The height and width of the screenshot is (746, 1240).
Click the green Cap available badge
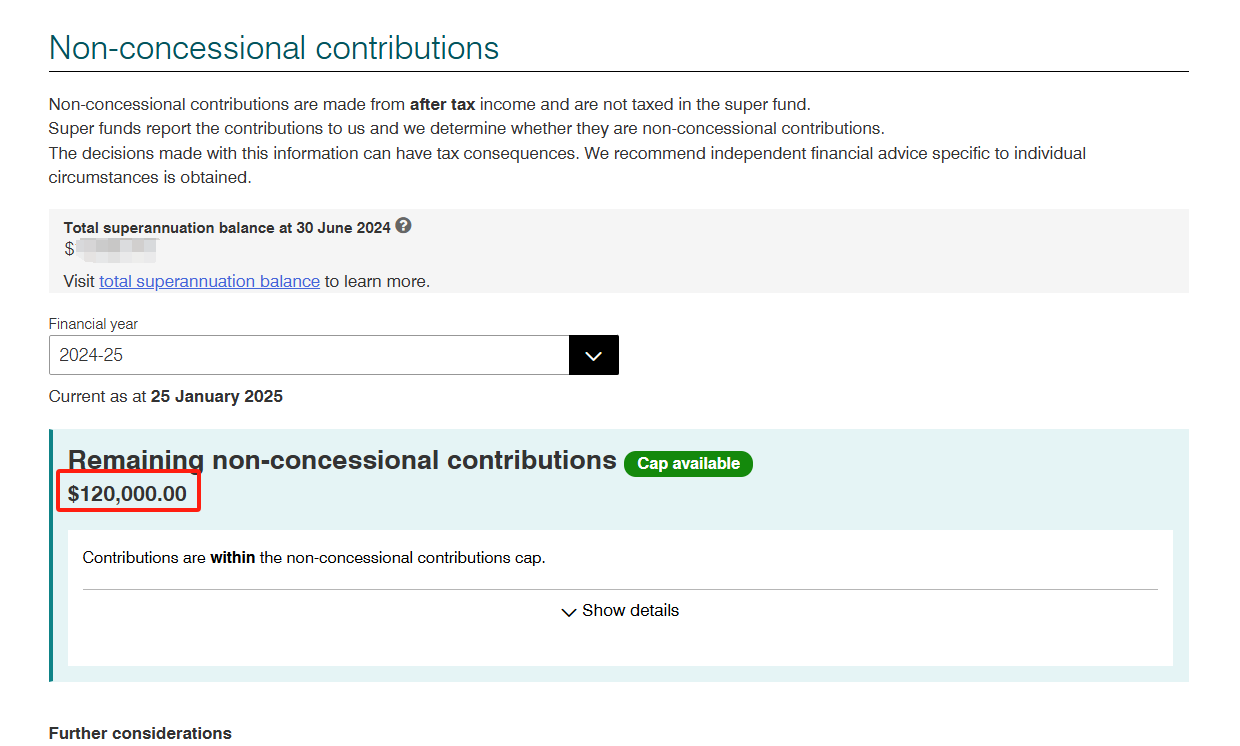(688, 463)
